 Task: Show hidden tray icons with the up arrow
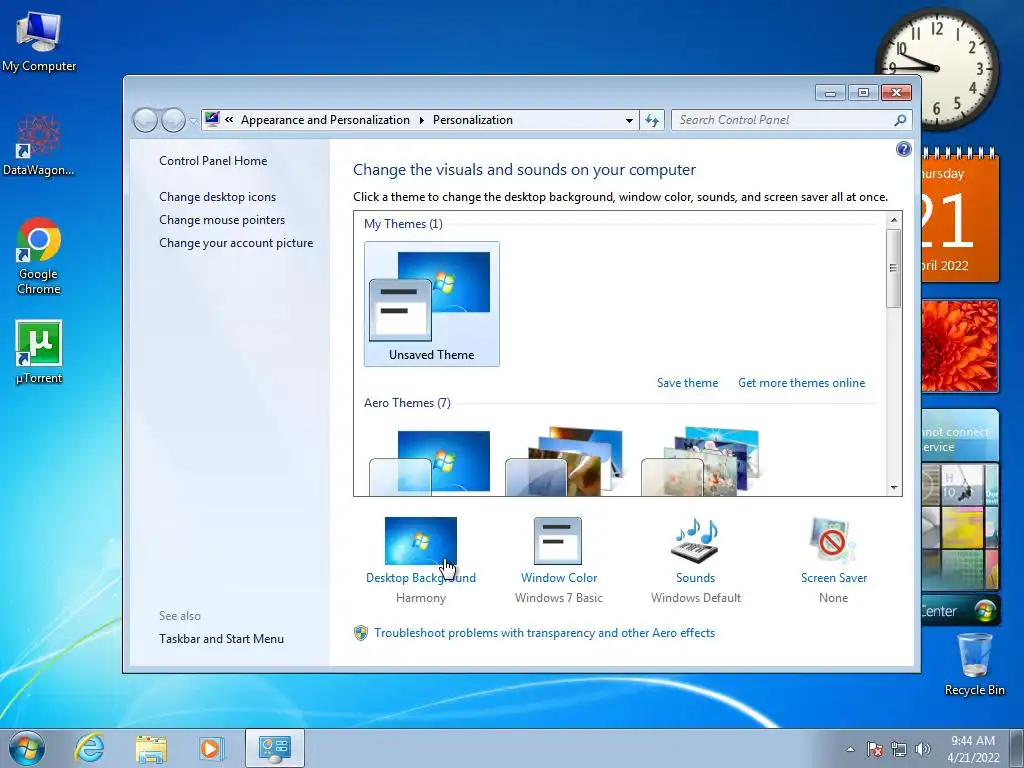(850, 749)
